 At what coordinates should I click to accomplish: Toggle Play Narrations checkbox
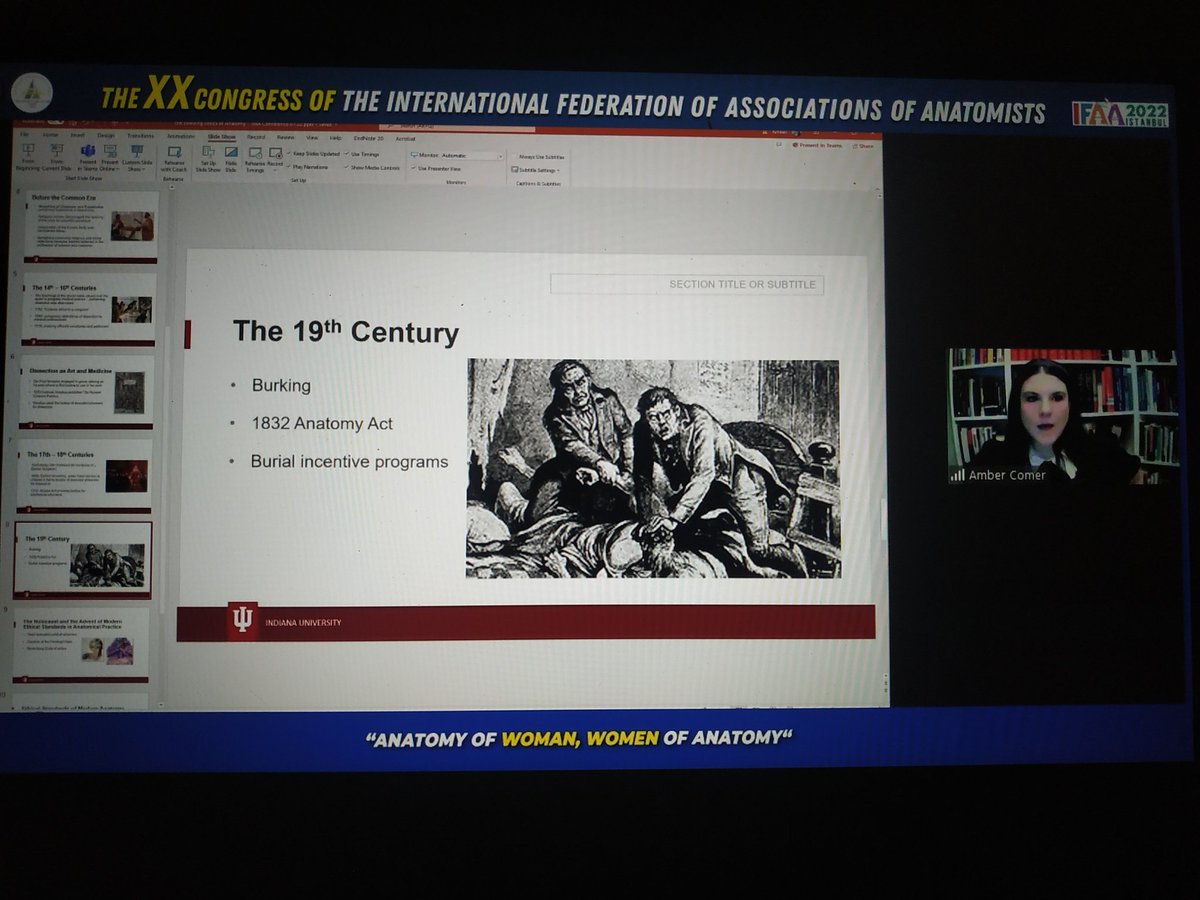(308, 167)
